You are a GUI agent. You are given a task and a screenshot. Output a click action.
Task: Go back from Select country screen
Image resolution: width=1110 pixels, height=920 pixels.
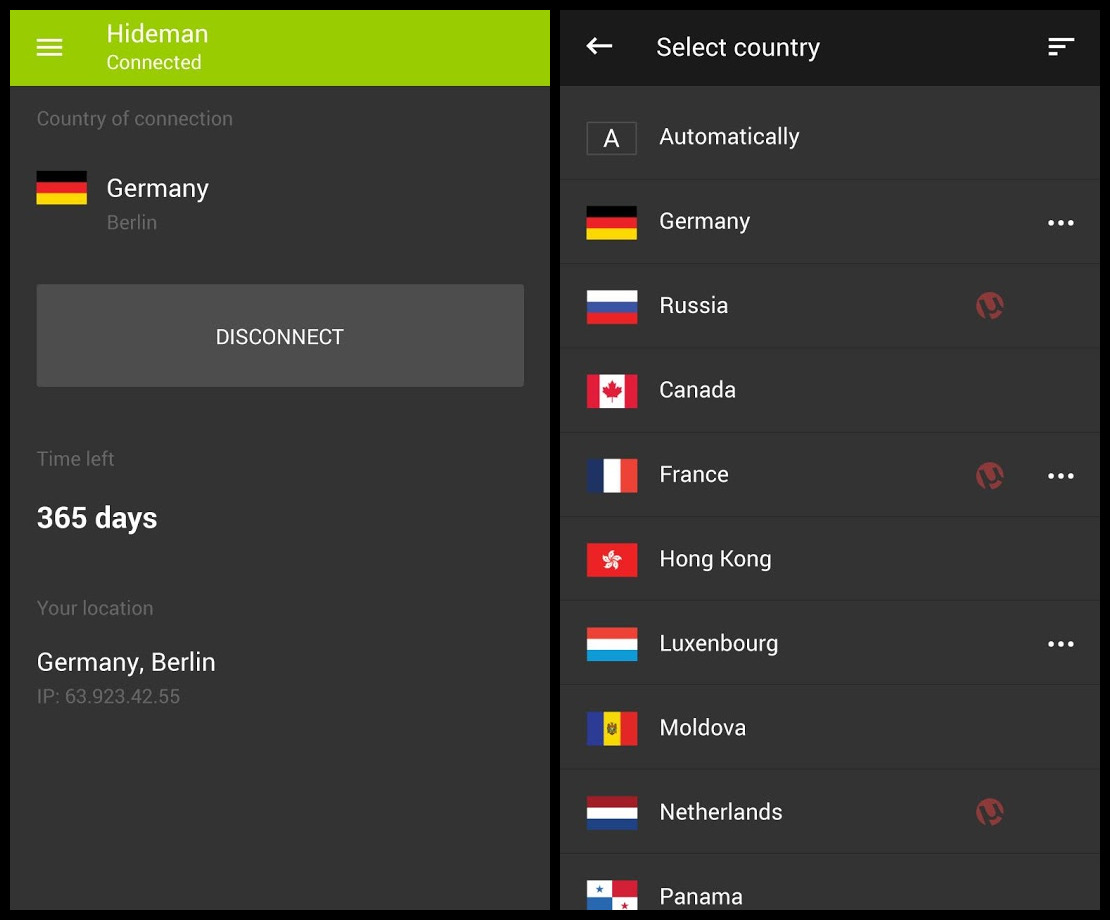599,47
